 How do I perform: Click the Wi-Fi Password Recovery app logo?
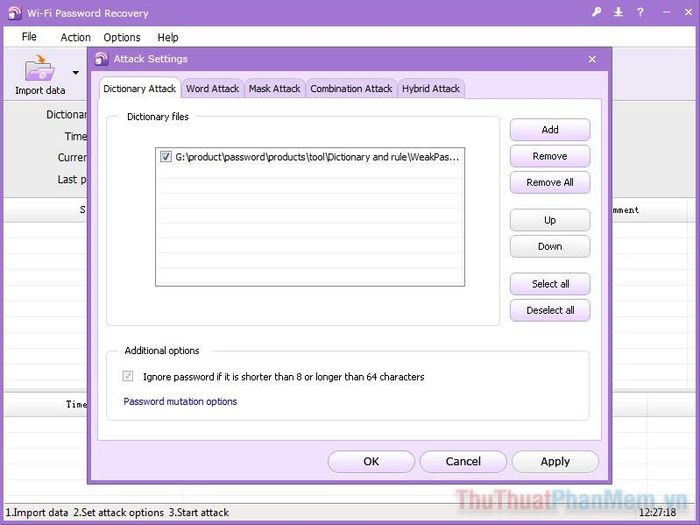click(14, 13)
